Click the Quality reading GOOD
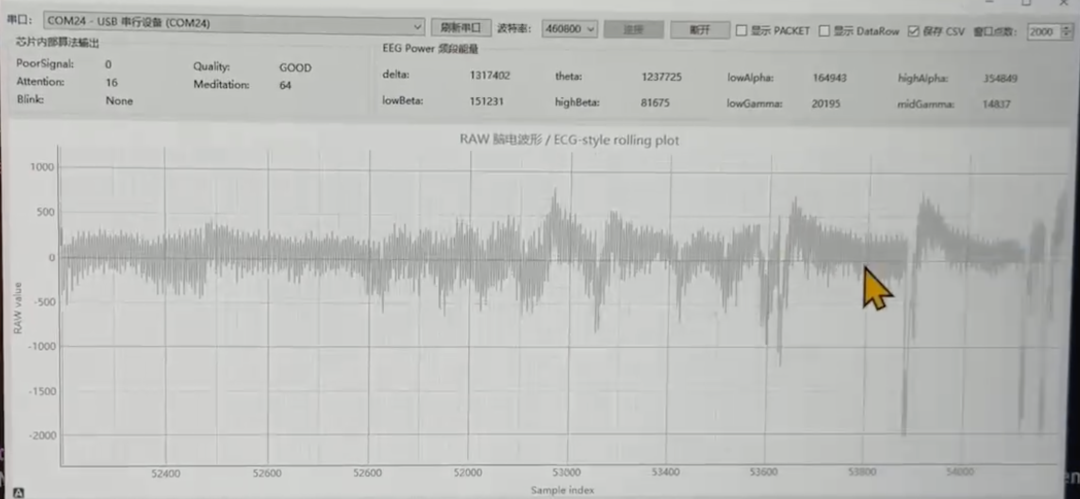The width and height of the screenshot is (1080, 499). coord(295,68)
